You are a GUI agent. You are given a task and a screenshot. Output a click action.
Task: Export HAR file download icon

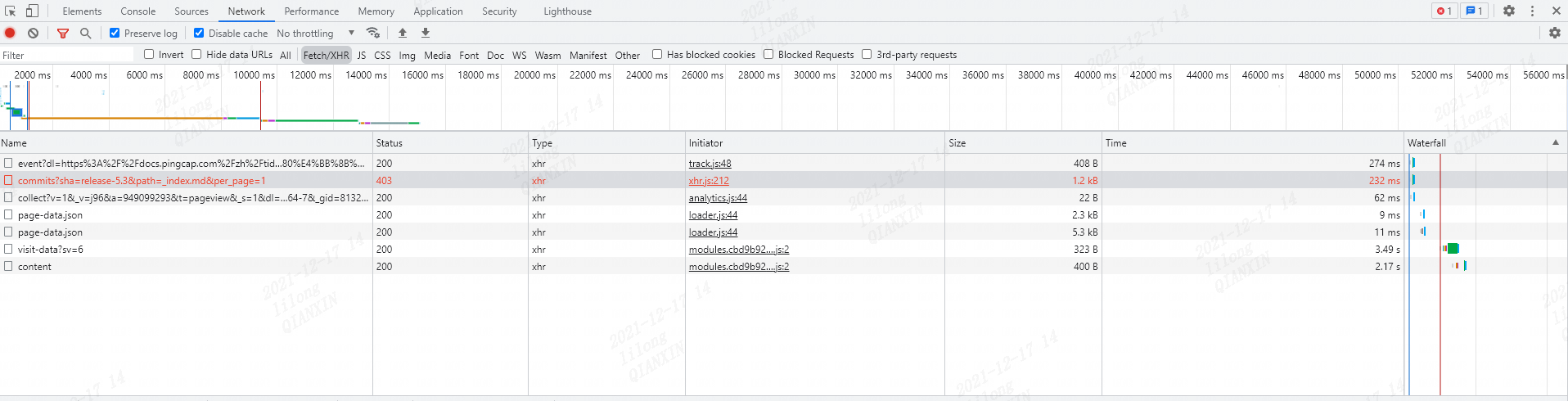click(x=426, y=33)
